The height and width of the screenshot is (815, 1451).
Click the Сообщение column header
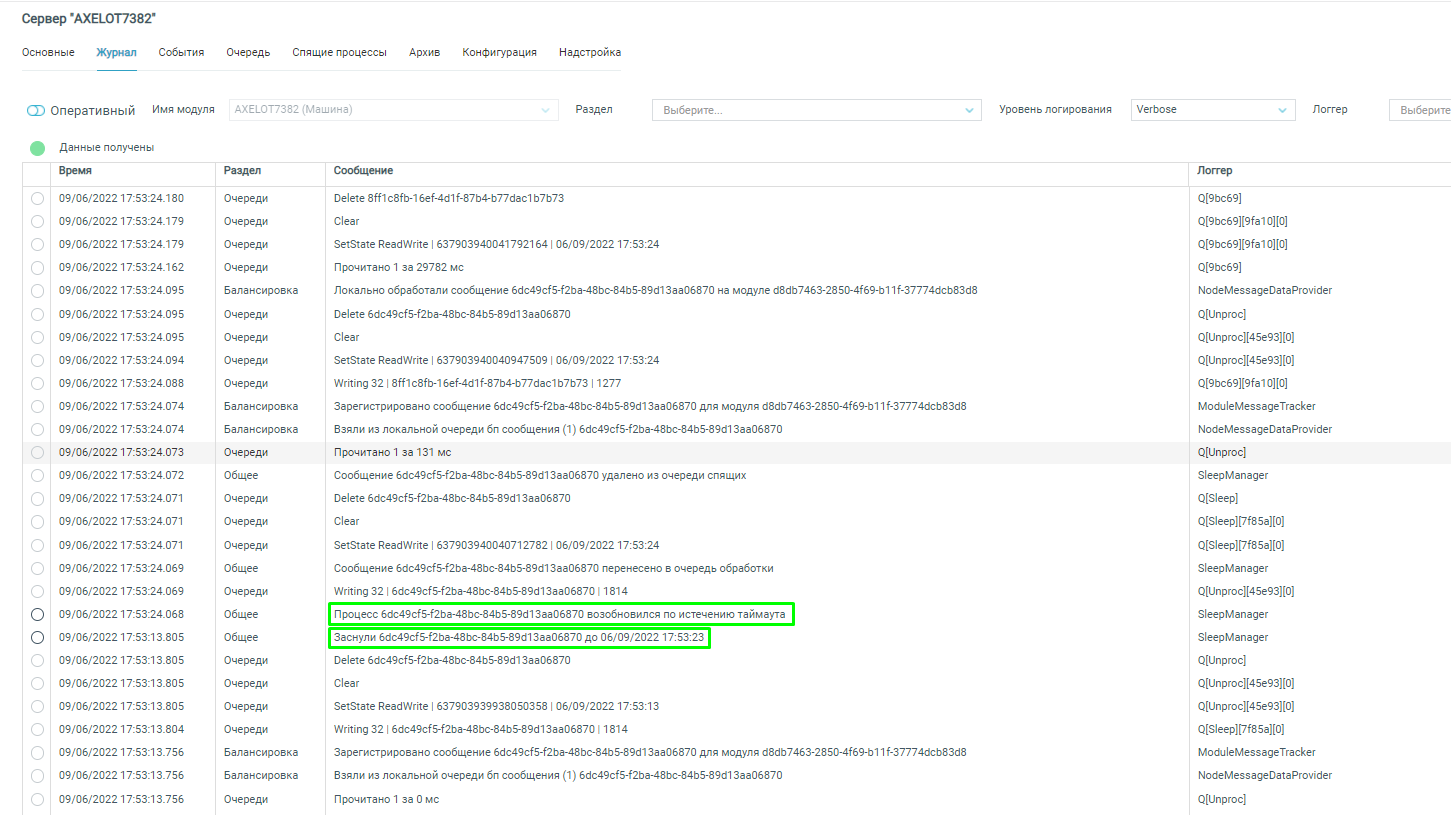[363, 171]
